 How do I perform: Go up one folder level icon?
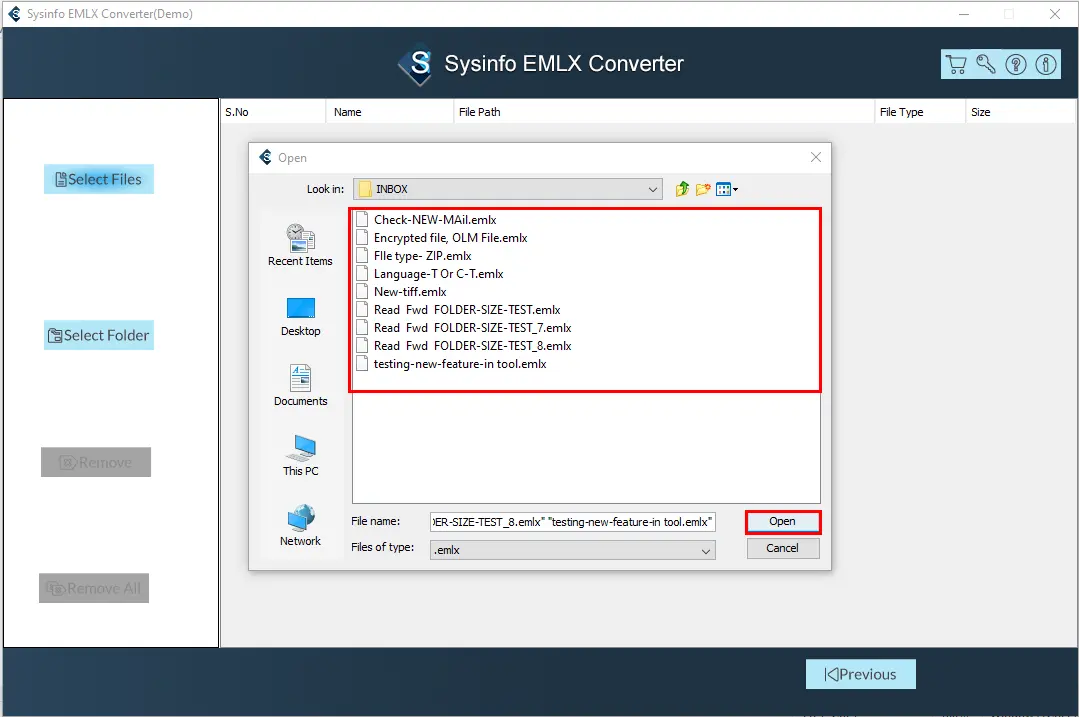coord(682,189)
